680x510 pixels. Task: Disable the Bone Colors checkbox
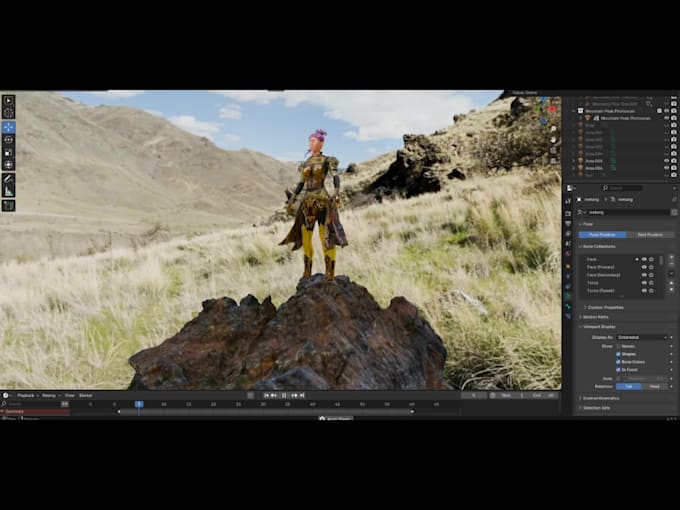pos(618,362)
